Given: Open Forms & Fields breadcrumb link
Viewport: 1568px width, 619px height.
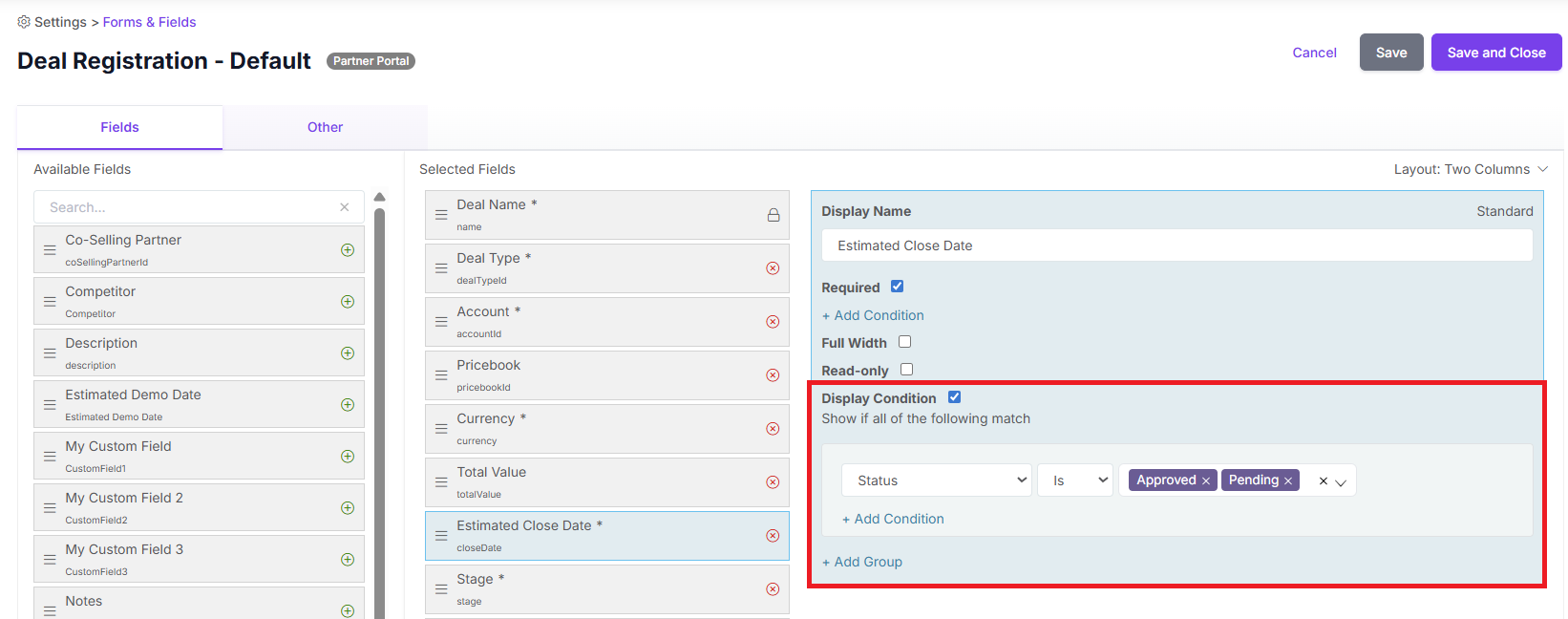Looking at the screenshot, I should [150, 22].
